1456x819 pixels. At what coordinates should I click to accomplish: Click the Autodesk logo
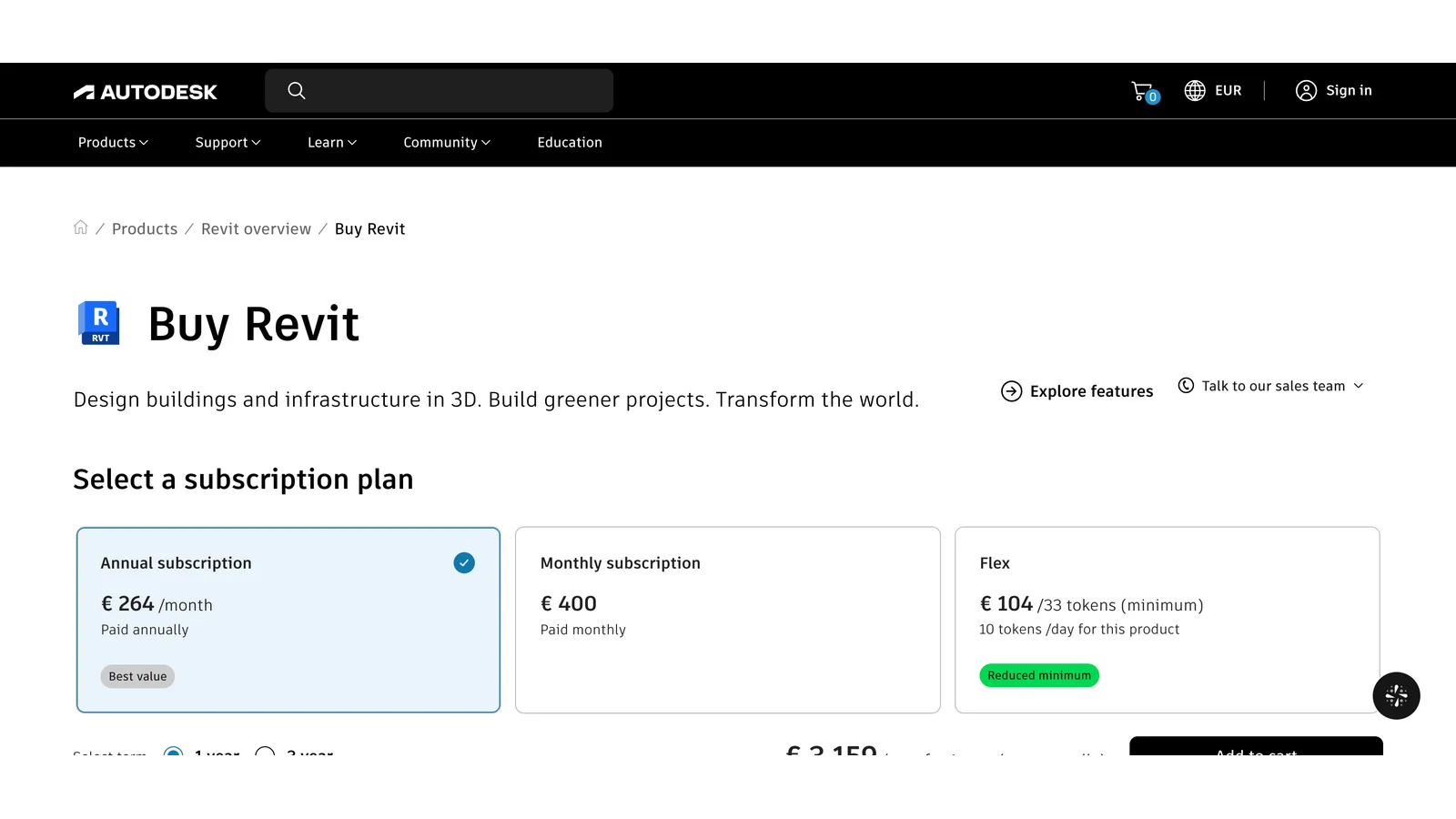pyautogui.click(x=146, y=92)
